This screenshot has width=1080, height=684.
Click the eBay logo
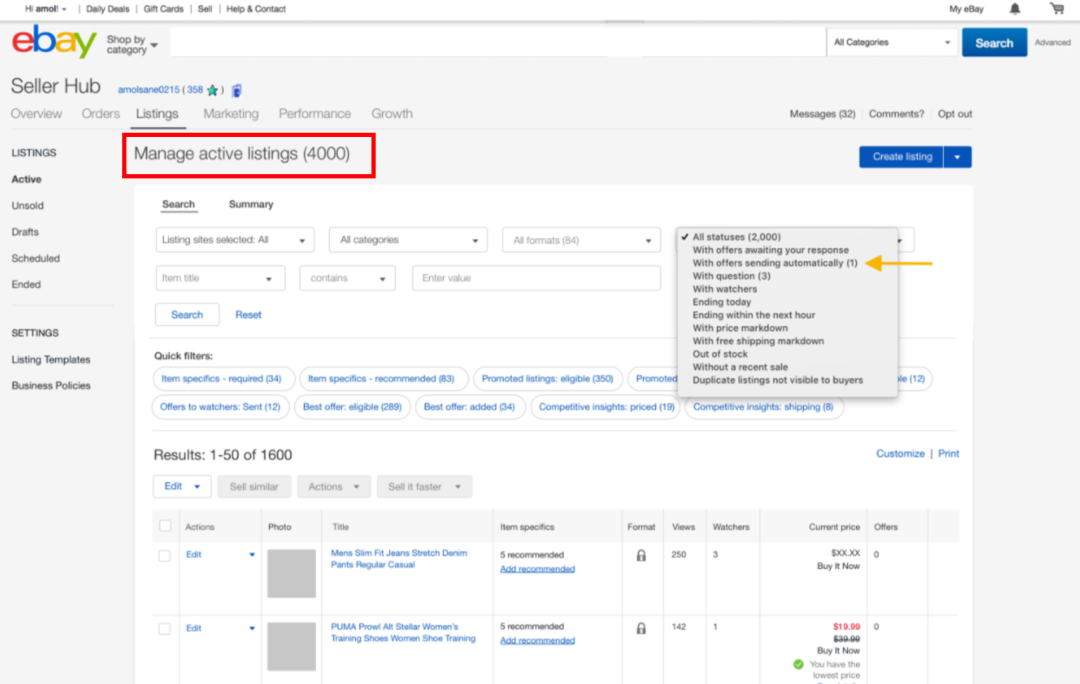point(54,43)
